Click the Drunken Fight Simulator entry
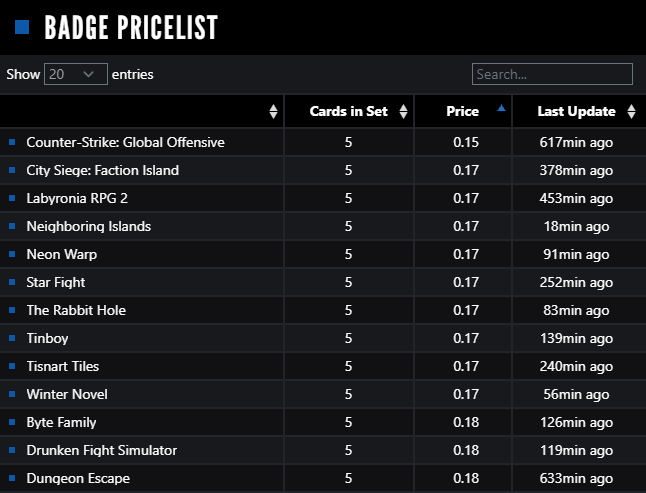This screenshot has height=493, width=646. click(102, 450)
